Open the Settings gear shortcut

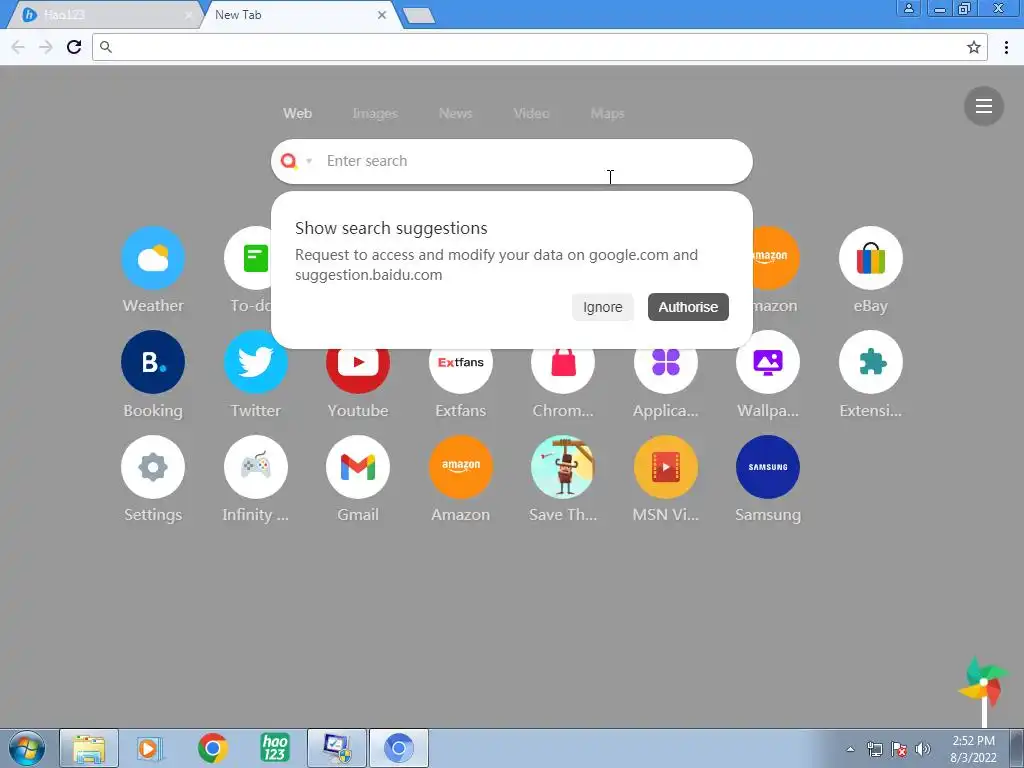point(153,467)
